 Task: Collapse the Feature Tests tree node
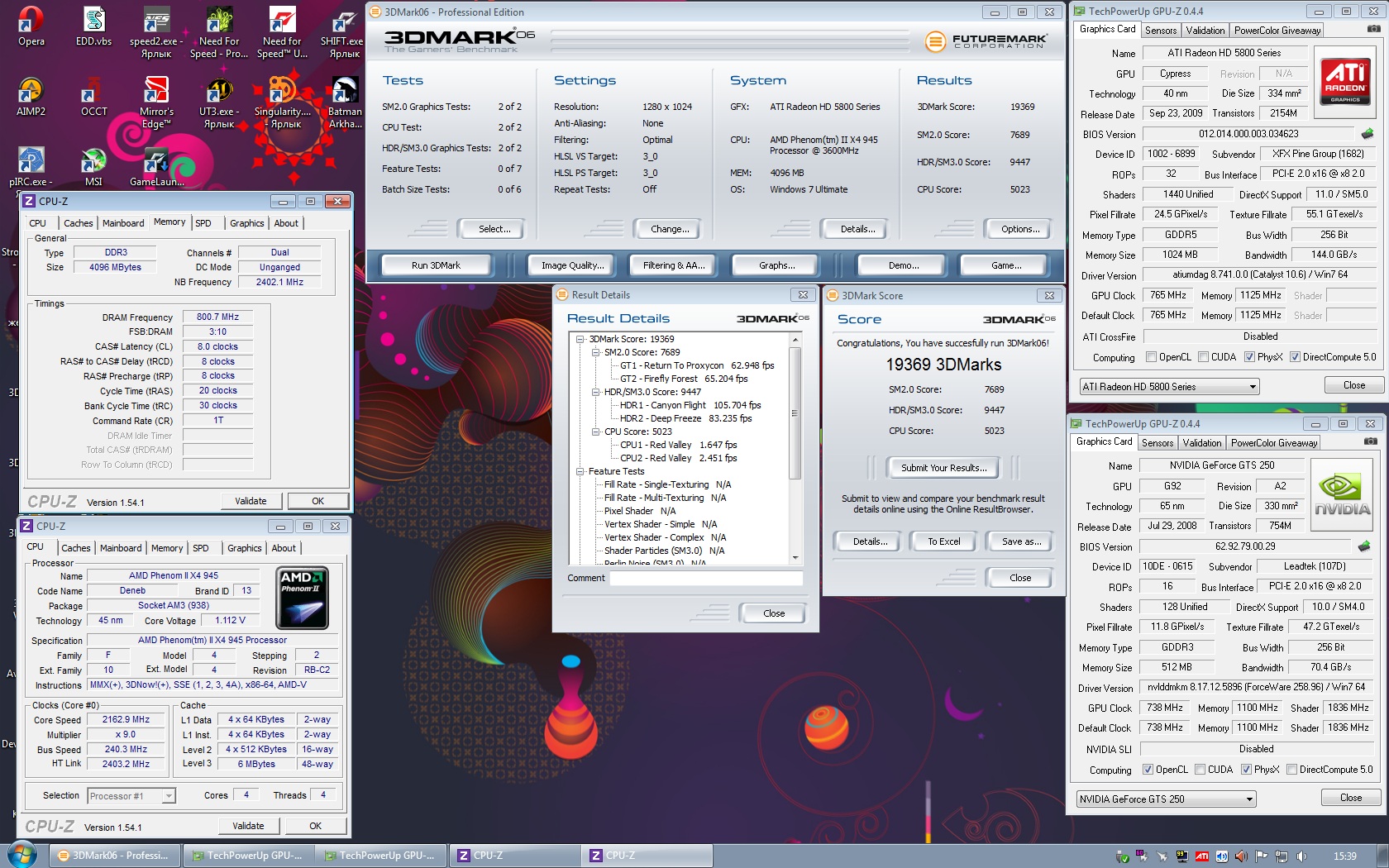[580, 471]
